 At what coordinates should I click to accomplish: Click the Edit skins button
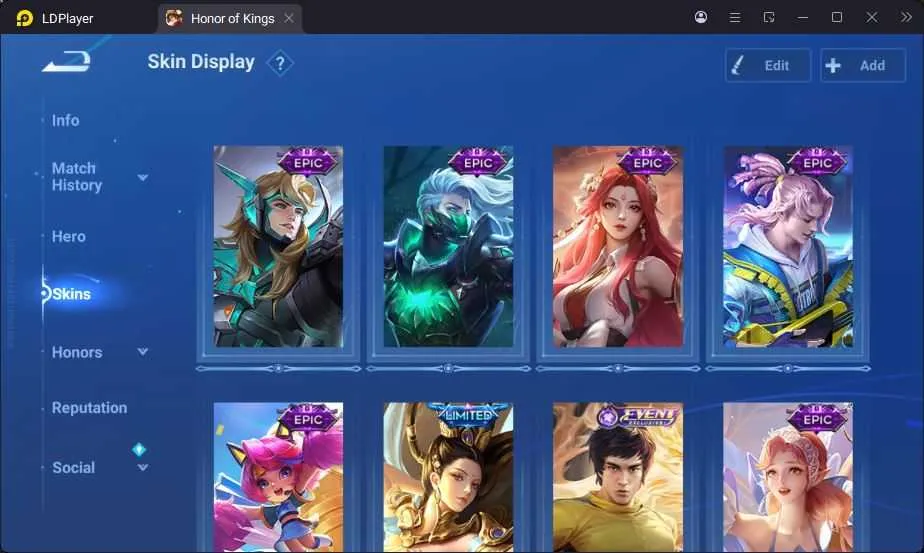(768, 65)
